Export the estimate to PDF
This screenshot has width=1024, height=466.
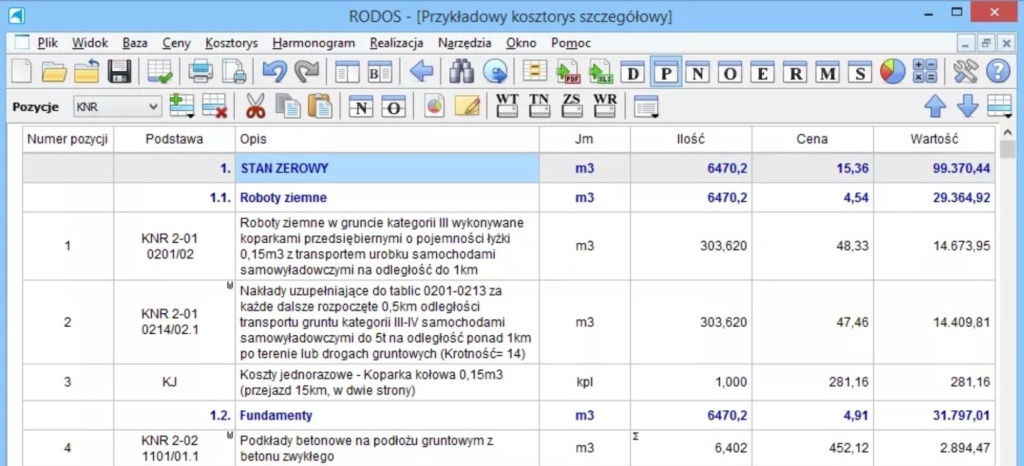click(x=569, y=72)
